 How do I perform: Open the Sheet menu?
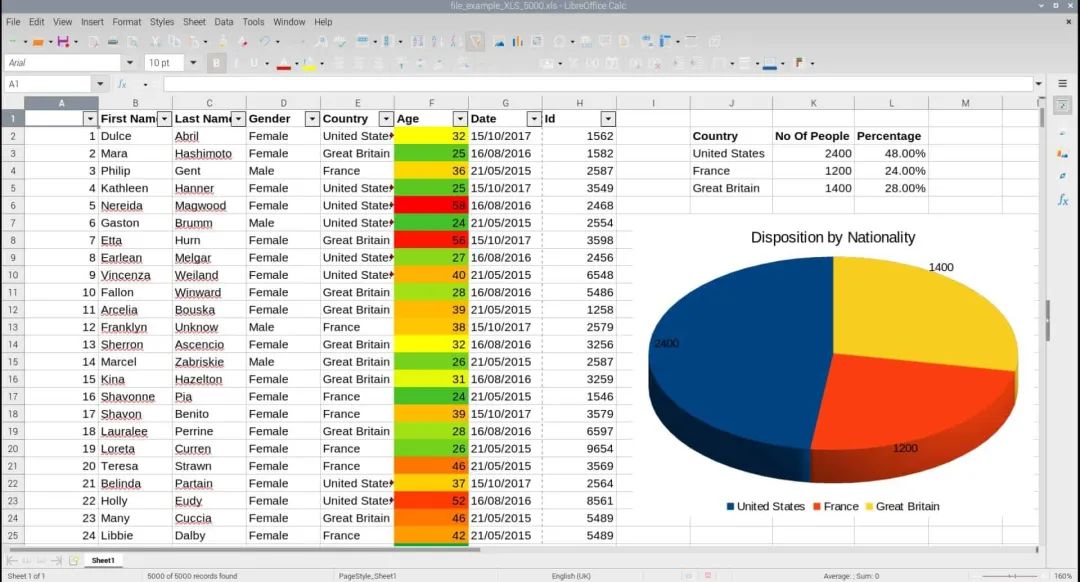click(x=194, y=22)
